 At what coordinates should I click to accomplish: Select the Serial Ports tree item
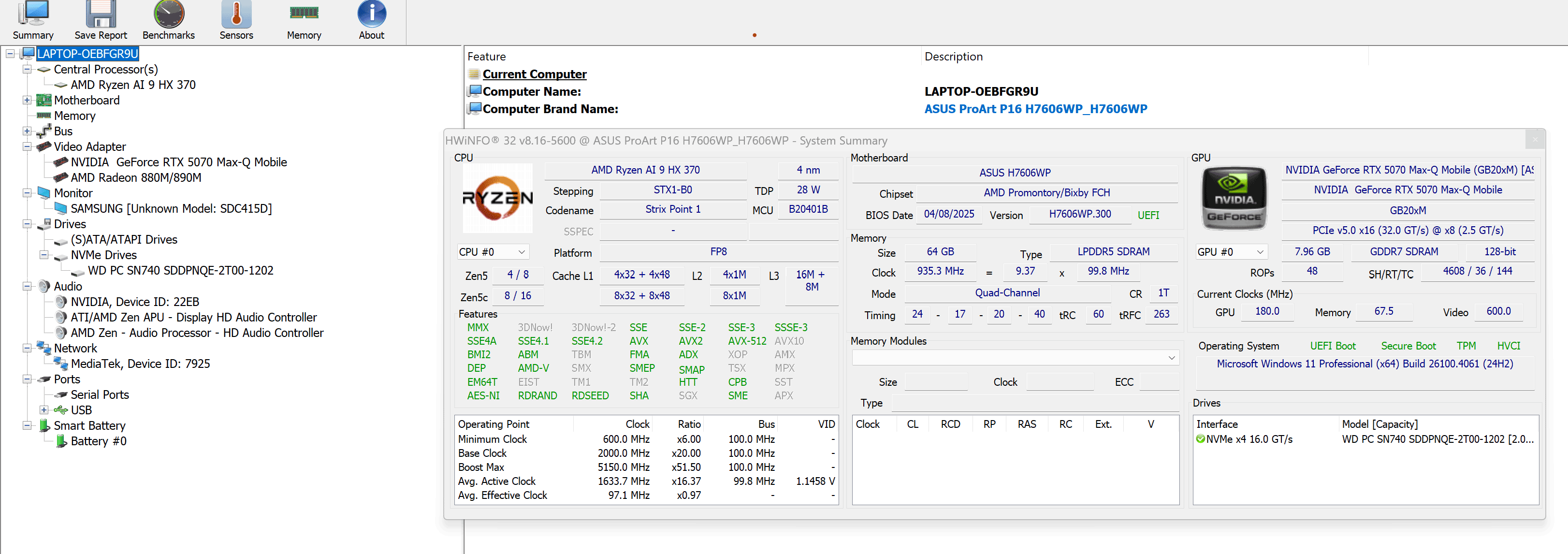[x=100, y=394]
